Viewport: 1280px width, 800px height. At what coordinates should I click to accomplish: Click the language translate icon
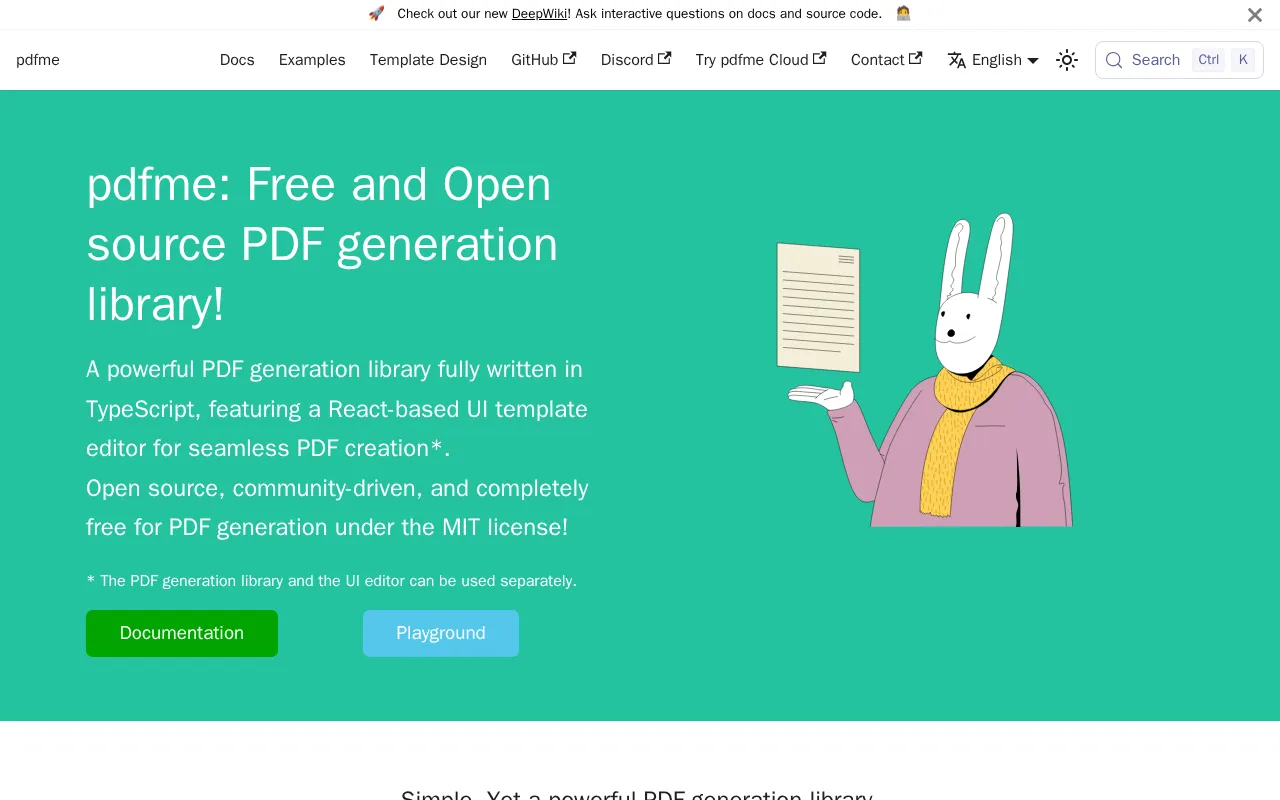point(957,60)
